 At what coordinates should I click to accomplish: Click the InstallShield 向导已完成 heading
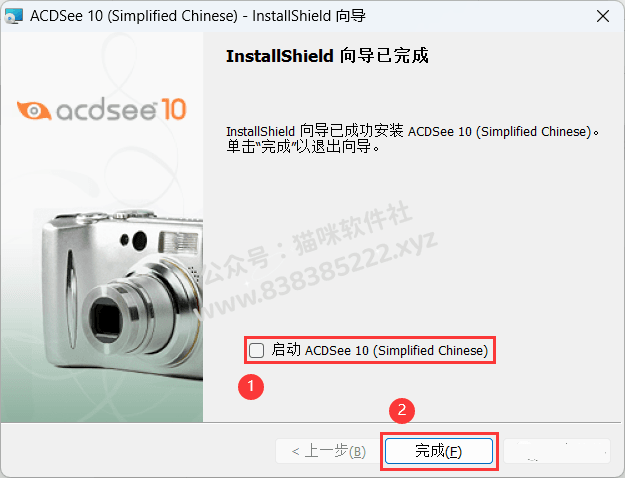click(327, 55)
